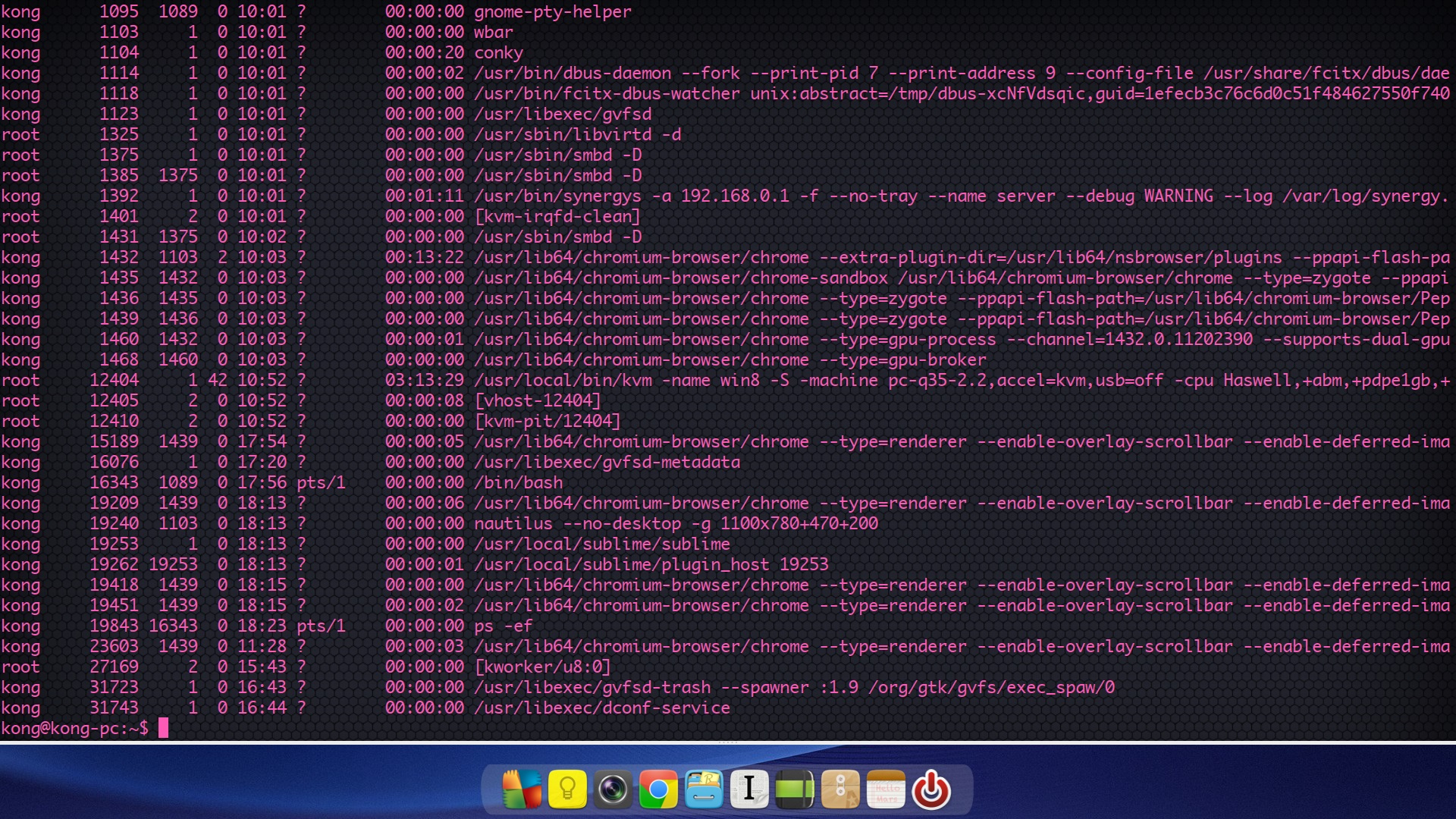Click CPU time '00:00:20' in conky row
This screenshot has height=819, width=1456.
tap(425, 52)
